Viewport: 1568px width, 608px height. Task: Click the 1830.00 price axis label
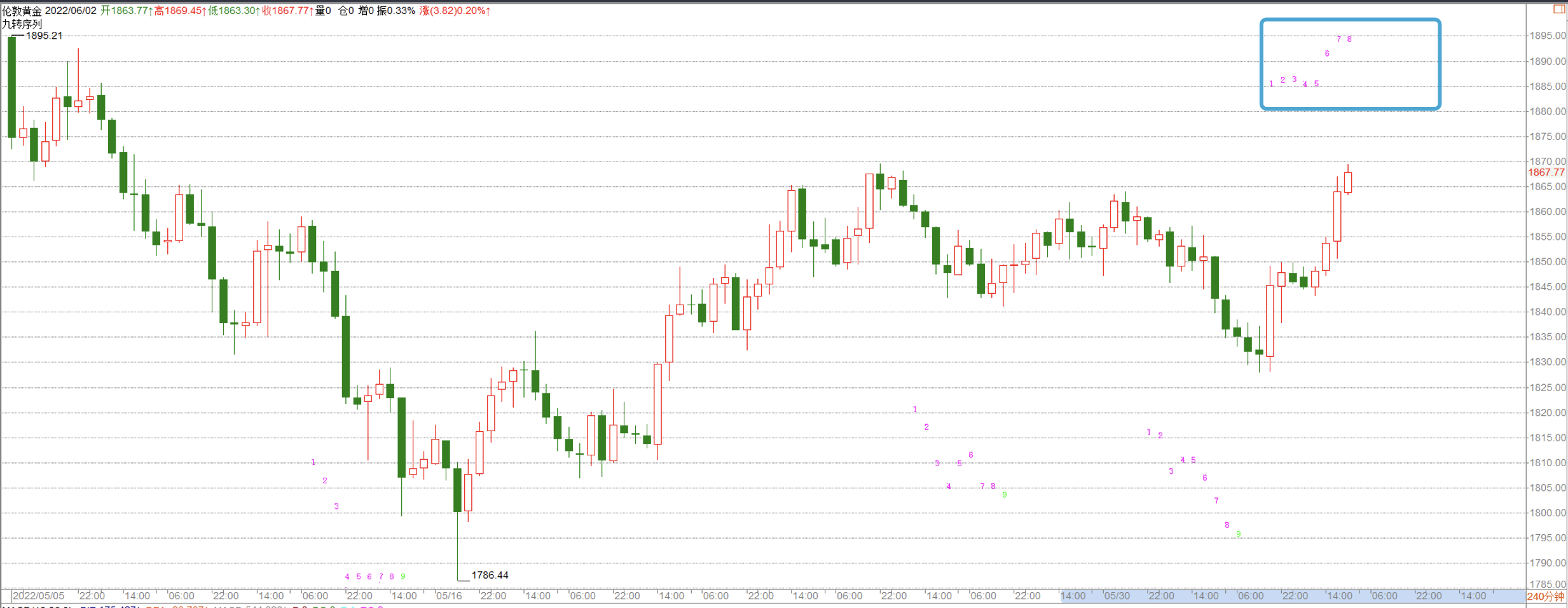(x=1547, y=362)
